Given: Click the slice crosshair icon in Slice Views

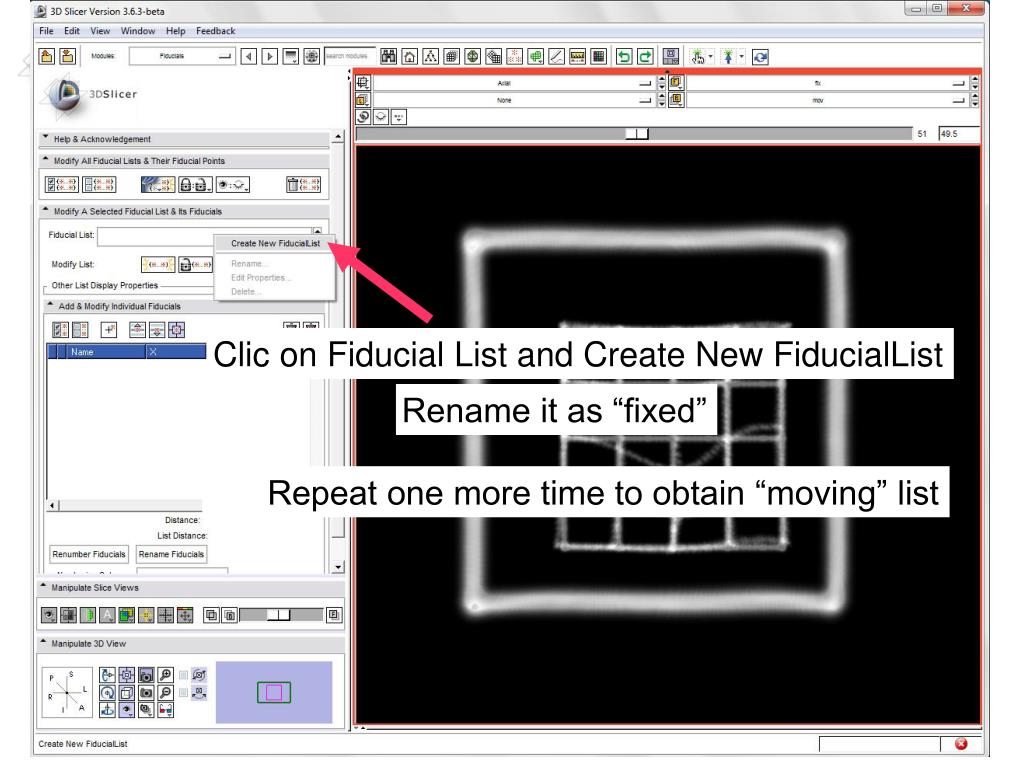Looking at the screenshot, I should pos(166,615).
